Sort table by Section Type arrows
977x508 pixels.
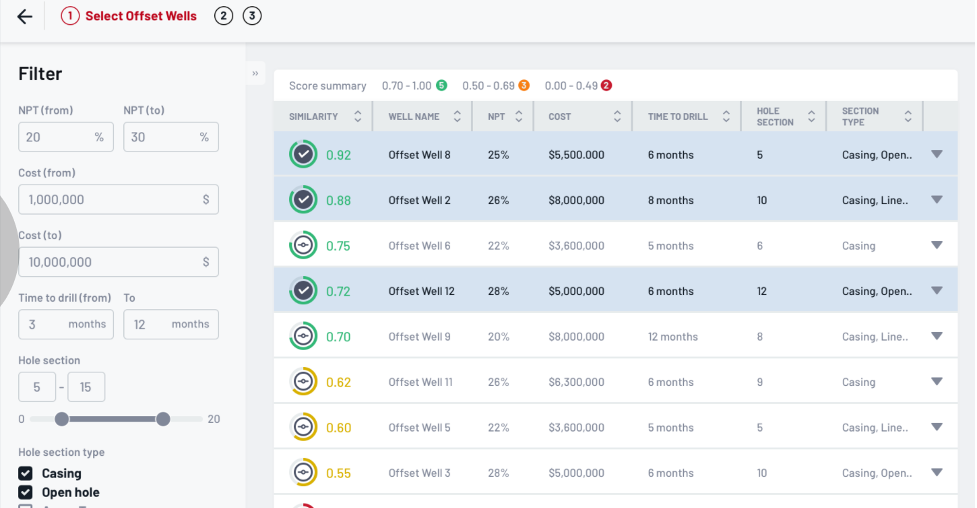[x=908, y=117]
